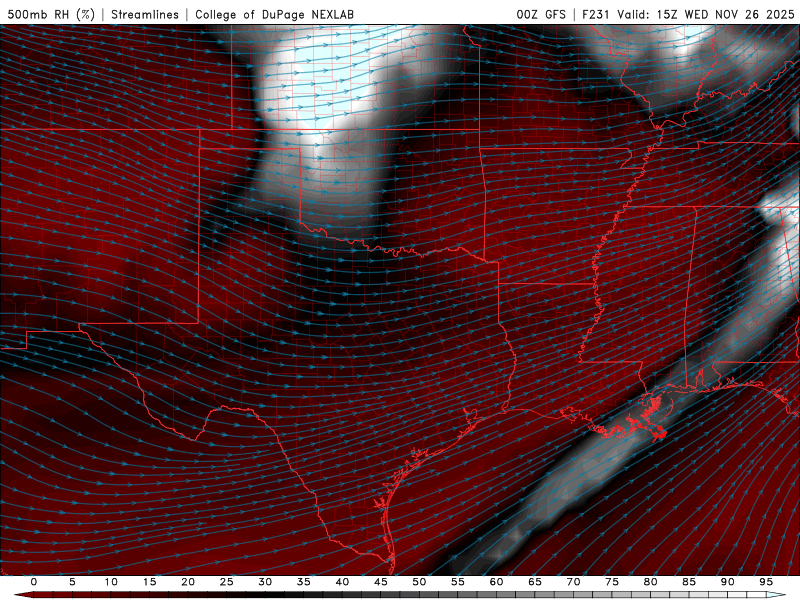
Task: Select the '50' value on the RH legend
Action: 419,582
